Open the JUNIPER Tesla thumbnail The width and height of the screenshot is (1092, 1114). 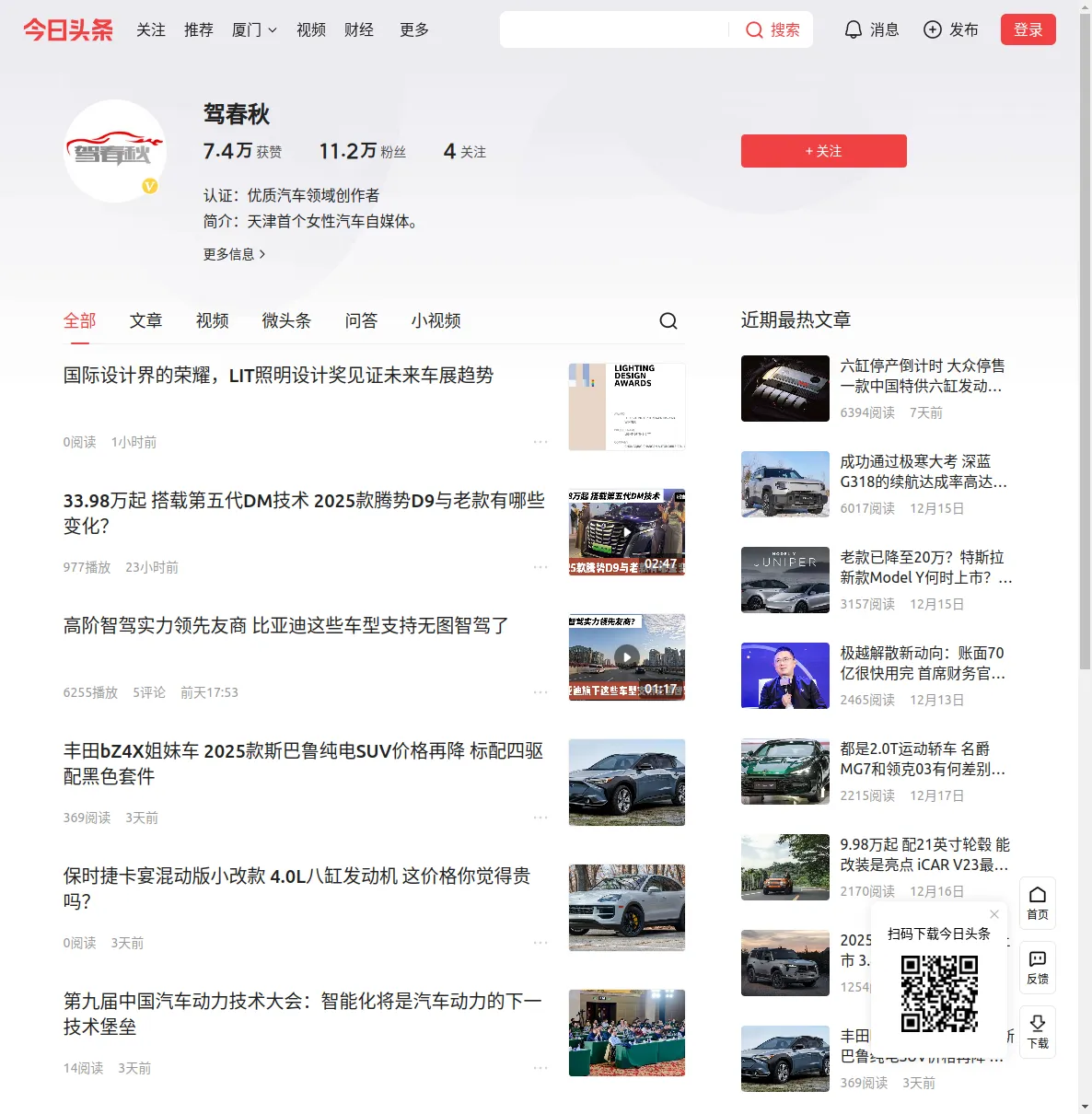pos(785,580)
